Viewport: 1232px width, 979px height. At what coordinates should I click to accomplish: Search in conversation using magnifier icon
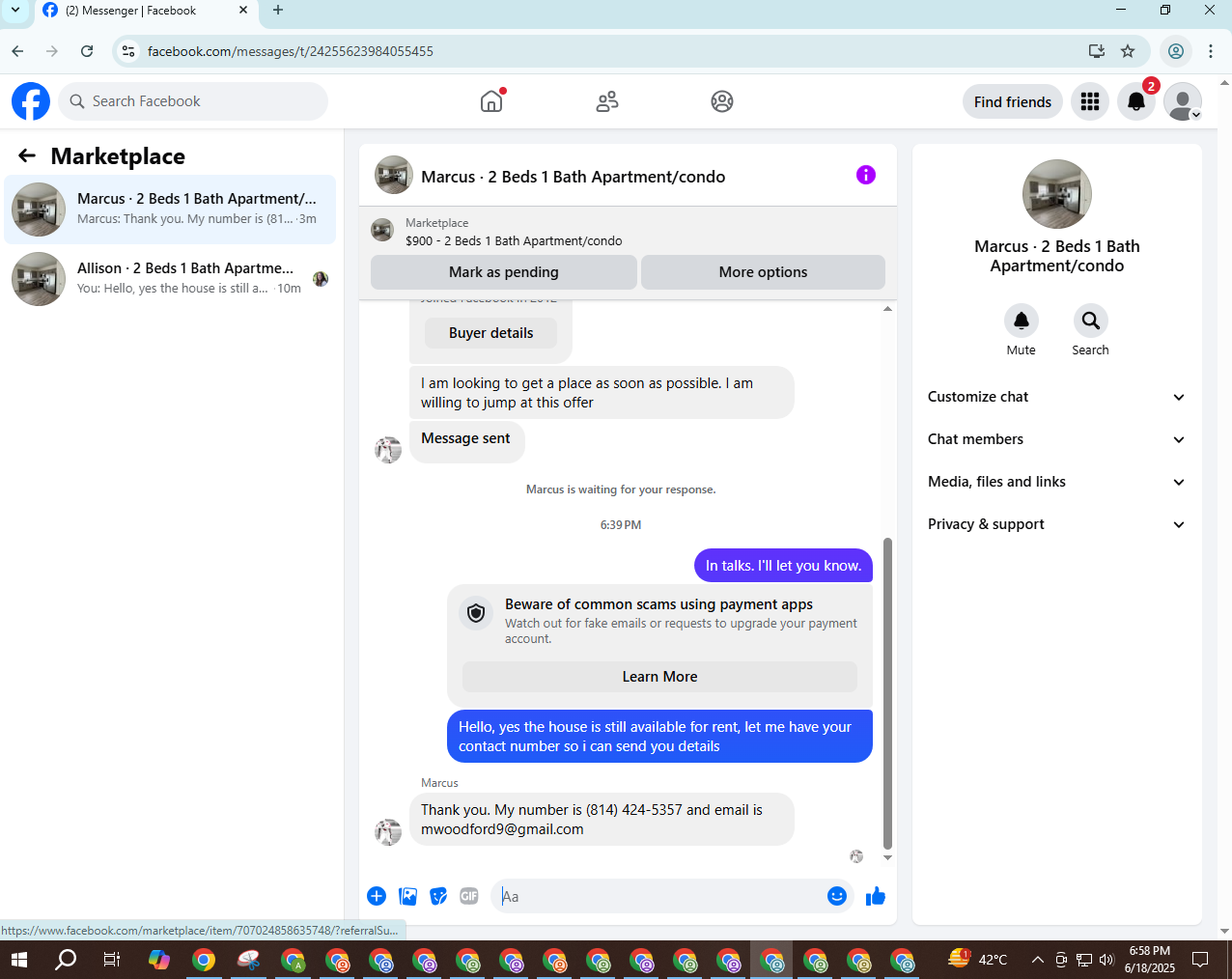pyautogui.click(x=1090, y=321)
